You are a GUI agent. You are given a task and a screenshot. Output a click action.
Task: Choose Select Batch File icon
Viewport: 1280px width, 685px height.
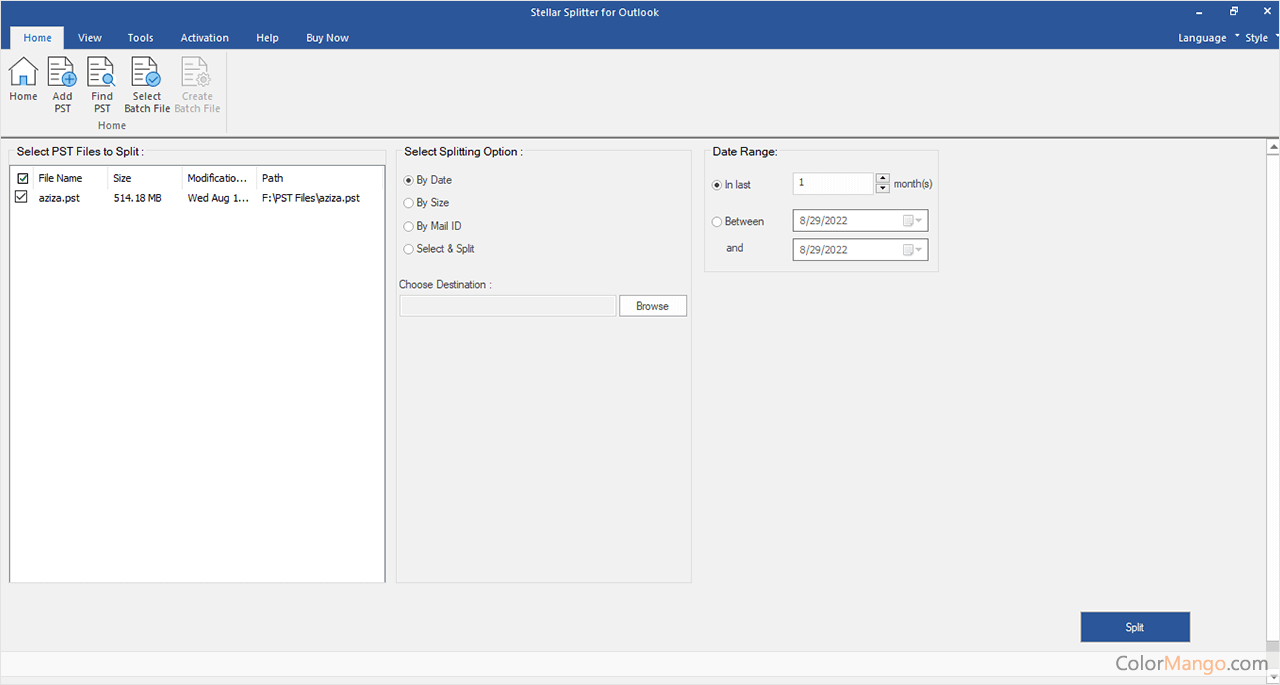coord(147,85)
